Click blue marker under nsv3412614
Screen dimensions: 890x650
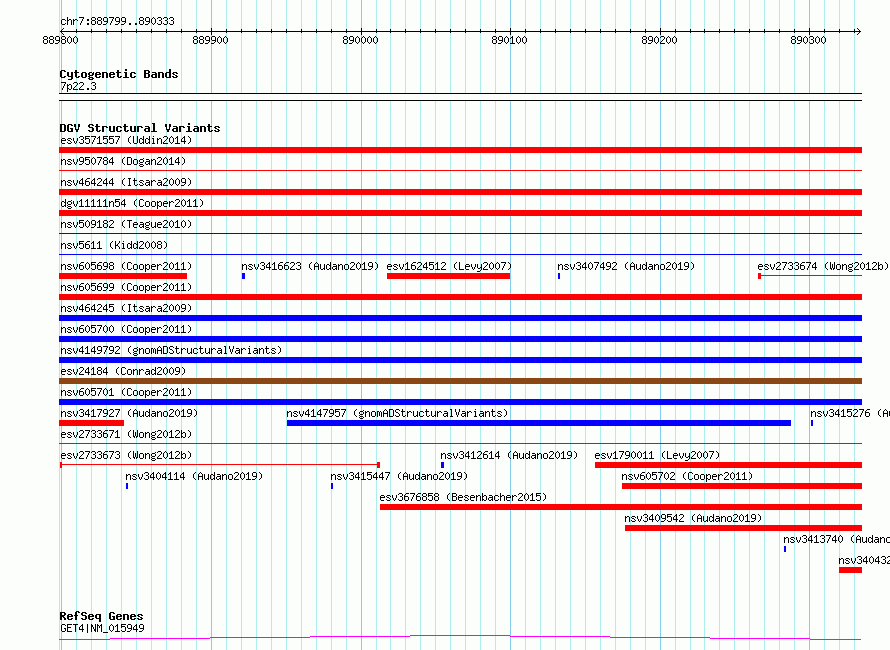coord(442,465)
